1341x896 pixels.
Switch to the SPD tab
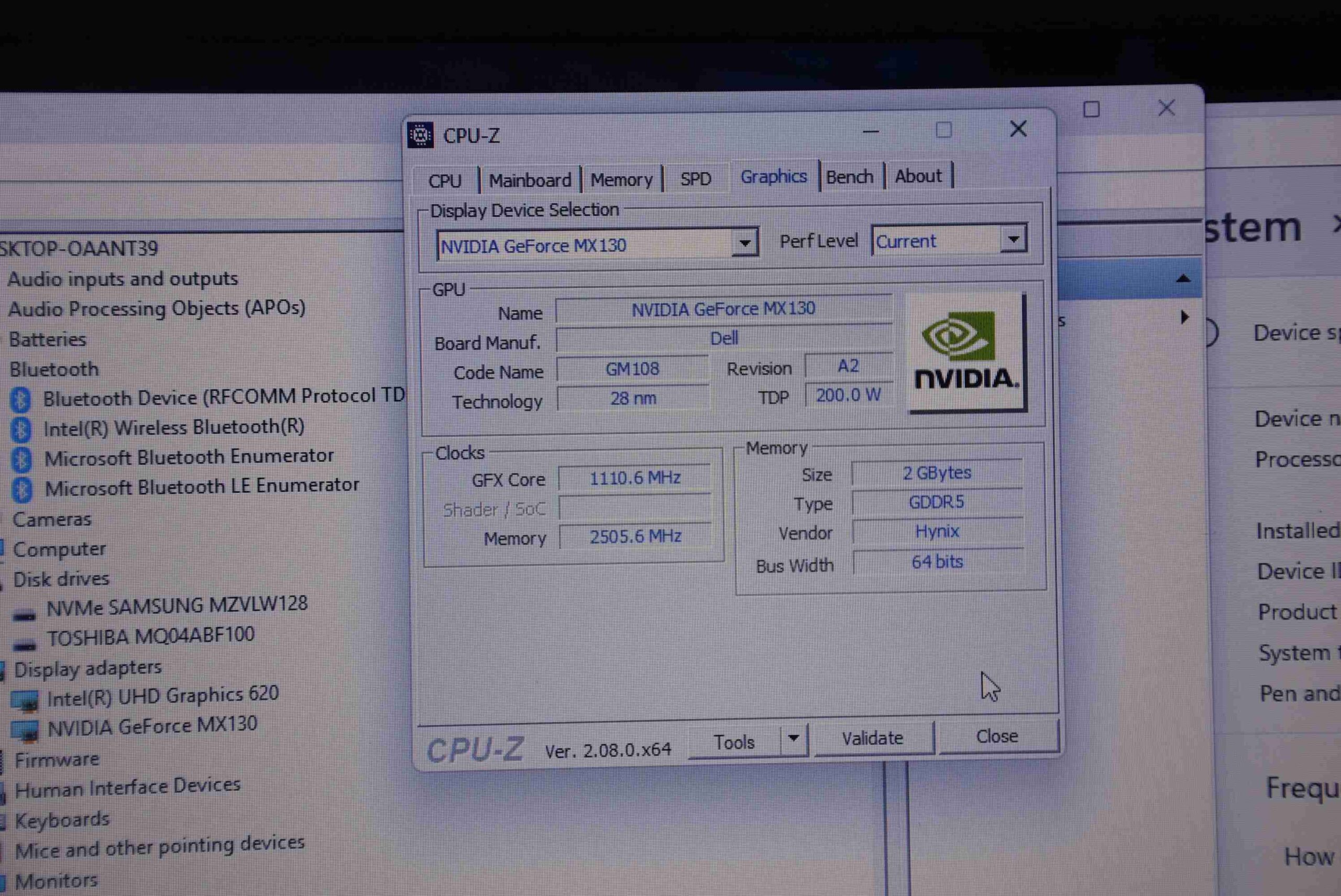[695, 179]
